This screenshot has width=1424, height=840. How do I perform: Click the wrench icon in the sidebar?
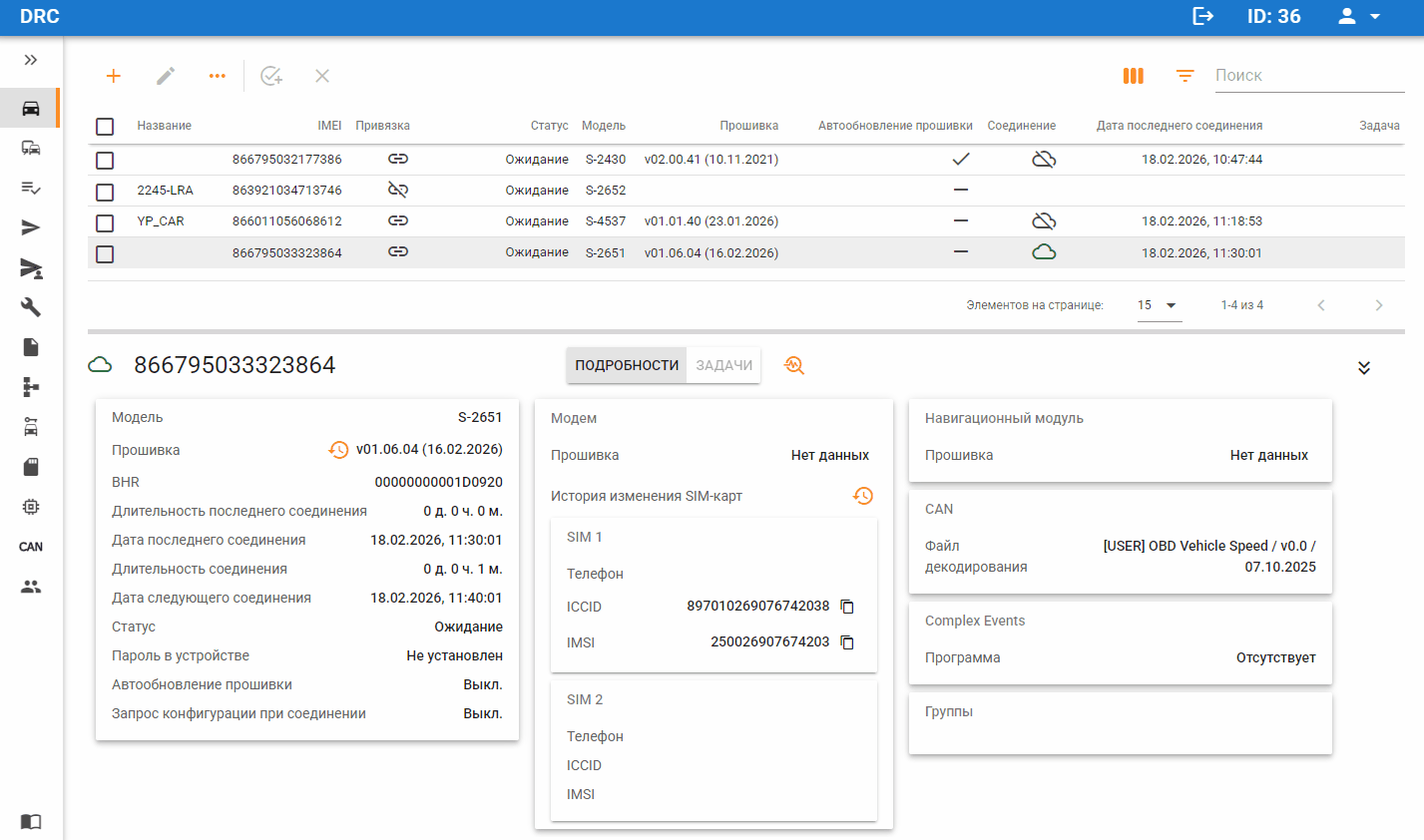click(x=31, y=307)
